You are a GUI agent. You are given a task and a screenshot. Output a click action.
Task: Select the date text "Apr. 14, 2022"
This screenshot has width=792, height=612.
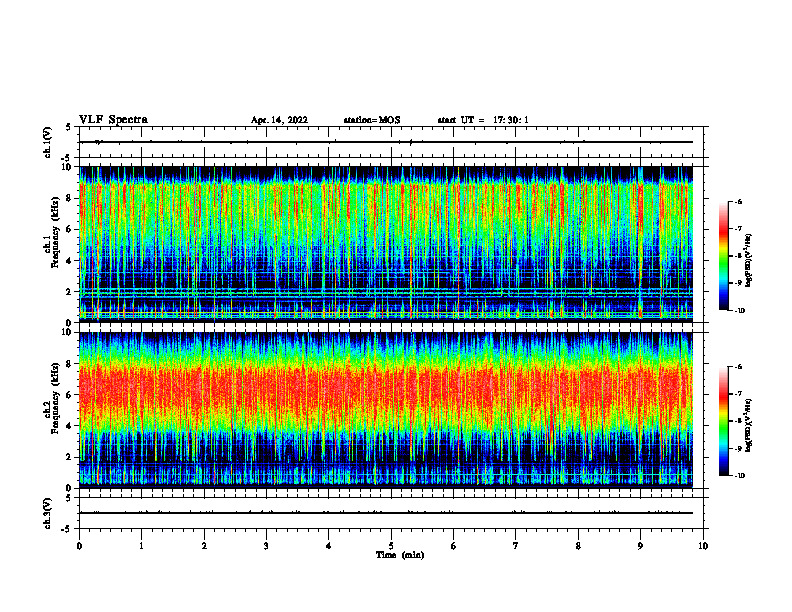tap(279, 120)
